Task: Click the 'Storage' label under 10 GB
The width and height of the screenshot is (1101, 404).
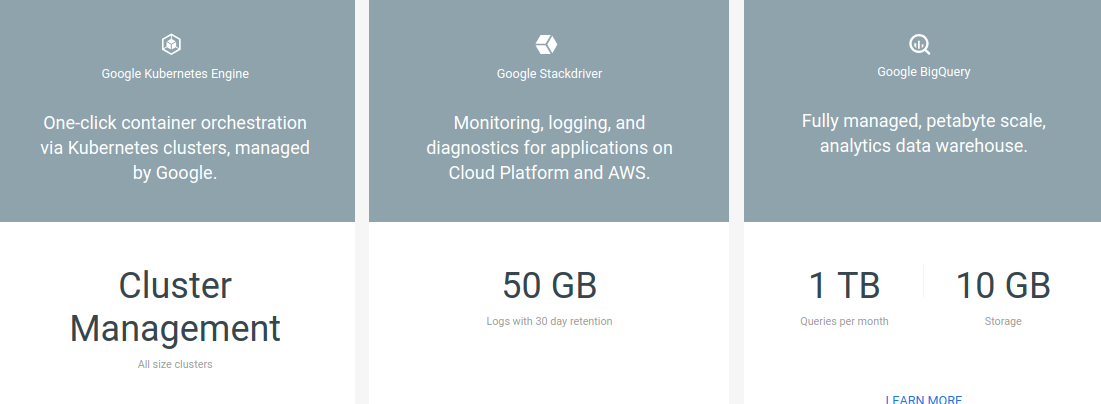Action: [1002, 321]
